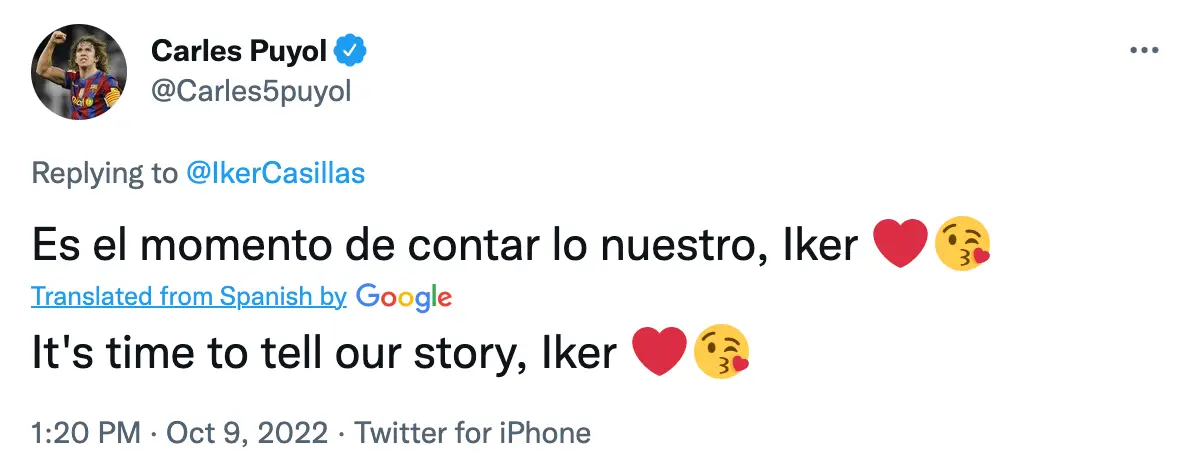Click the red heart in Spanish tweet
1190x476 pixels.
click(900, 245)
